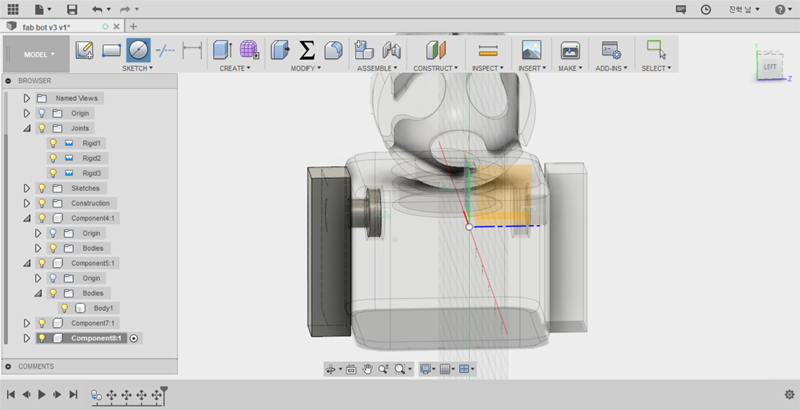Undo the last action
This screenshot has width=800, height=410.
[x=97, y=9]
